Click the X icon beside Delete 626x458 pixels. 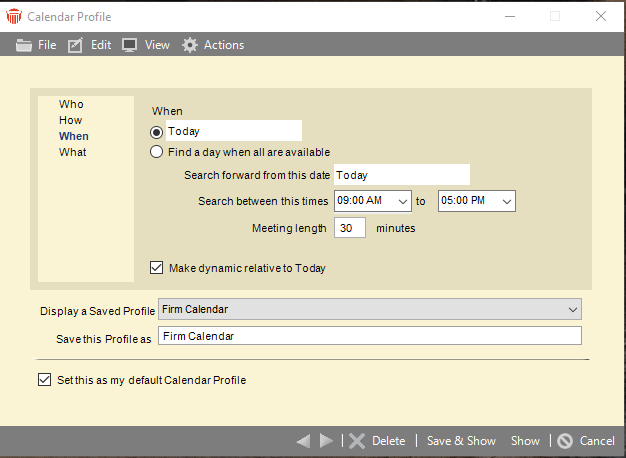pos(357,441)
